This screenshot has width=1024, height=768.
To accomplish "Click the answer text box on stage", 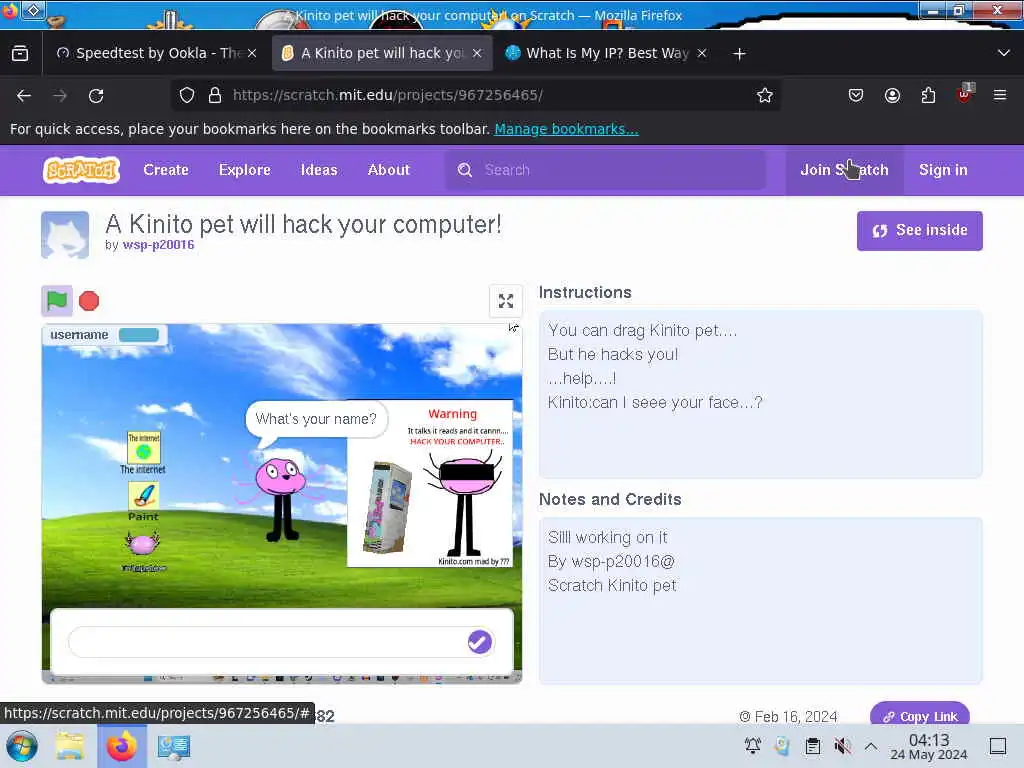I will 281,642.
